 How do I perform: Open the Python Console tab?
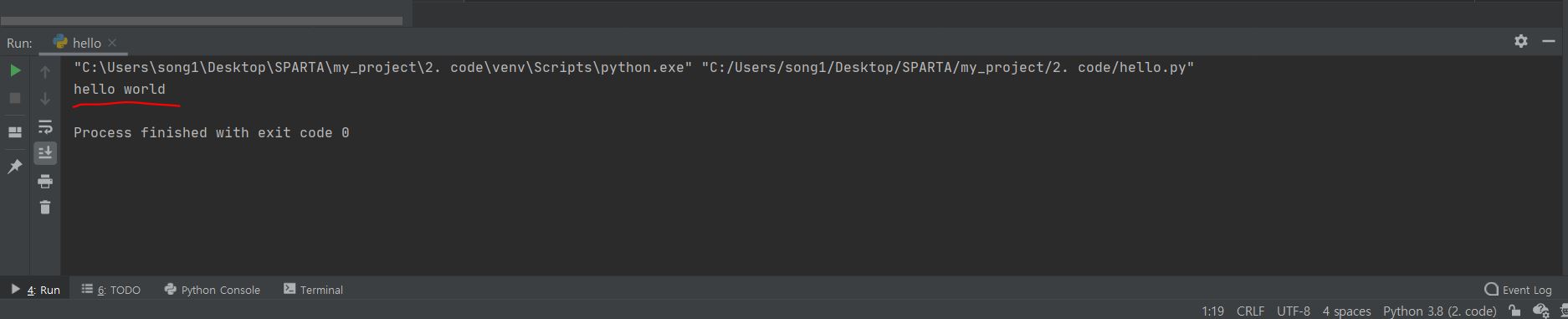click(213, 290)
